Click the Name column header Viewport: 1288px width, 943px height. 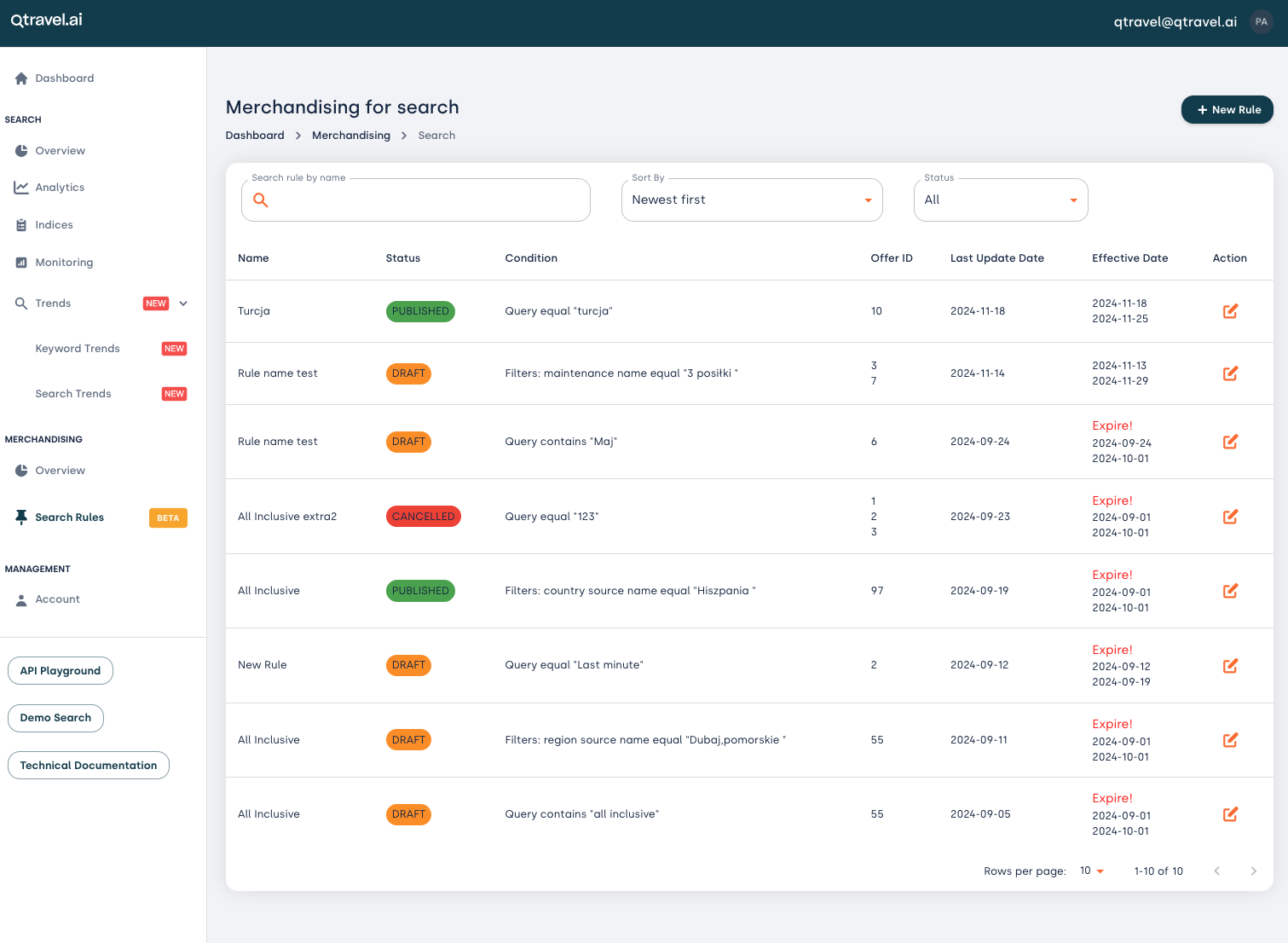[253, 258]
